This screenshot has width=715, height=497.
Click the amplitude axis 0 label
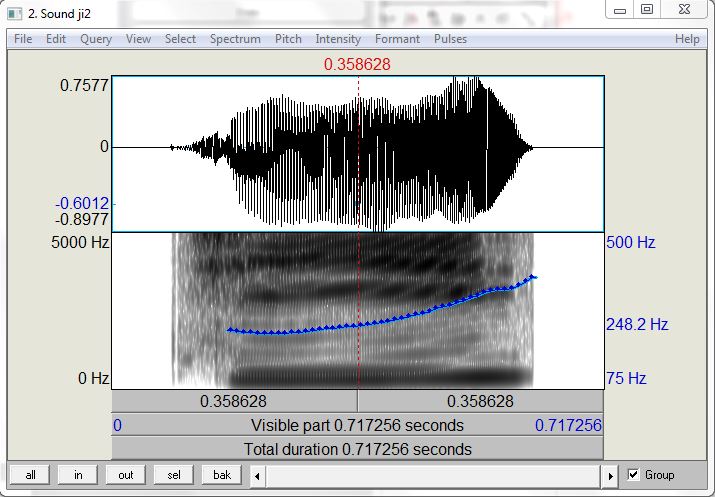104,146
